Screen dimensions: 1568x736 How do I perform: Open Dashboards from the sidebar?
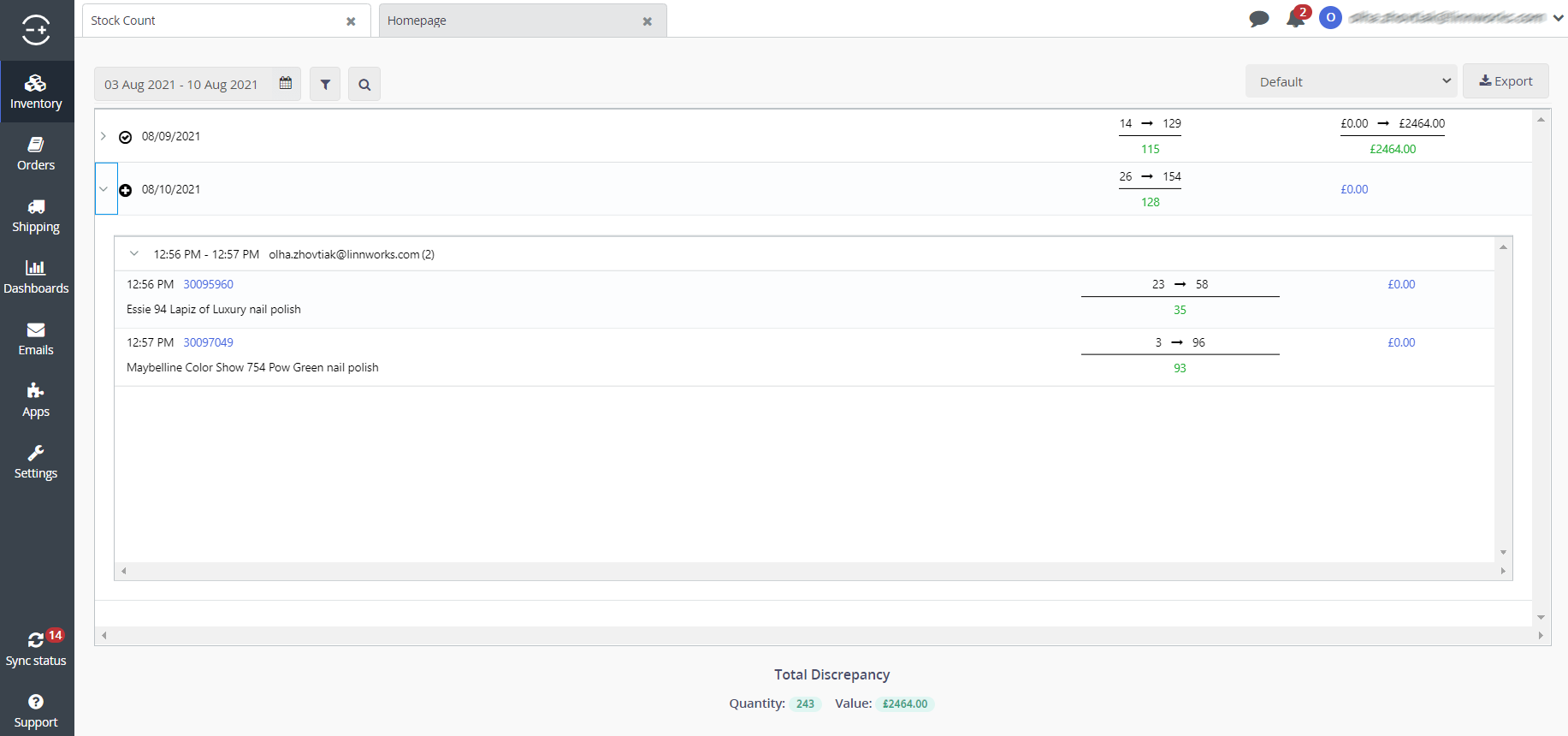coord(36,276)
